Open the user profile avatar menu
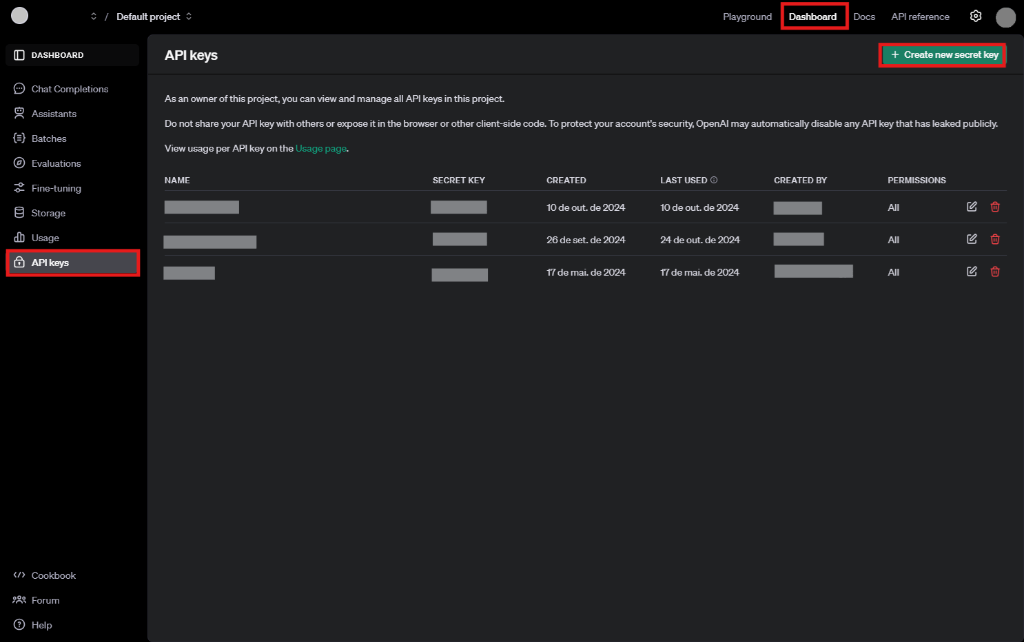 (1005, 17)
